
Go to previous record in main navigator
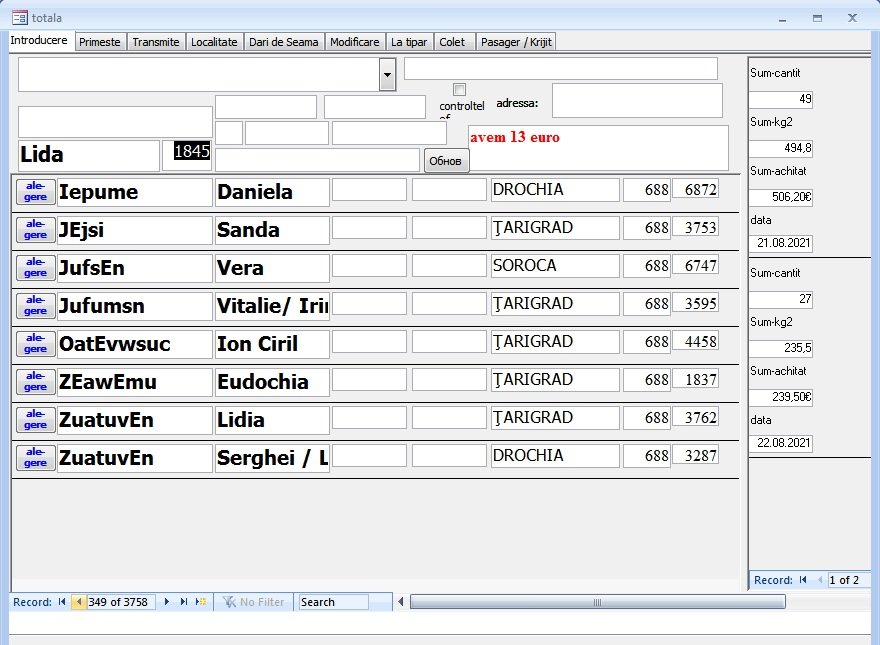(x=78, y=602)
